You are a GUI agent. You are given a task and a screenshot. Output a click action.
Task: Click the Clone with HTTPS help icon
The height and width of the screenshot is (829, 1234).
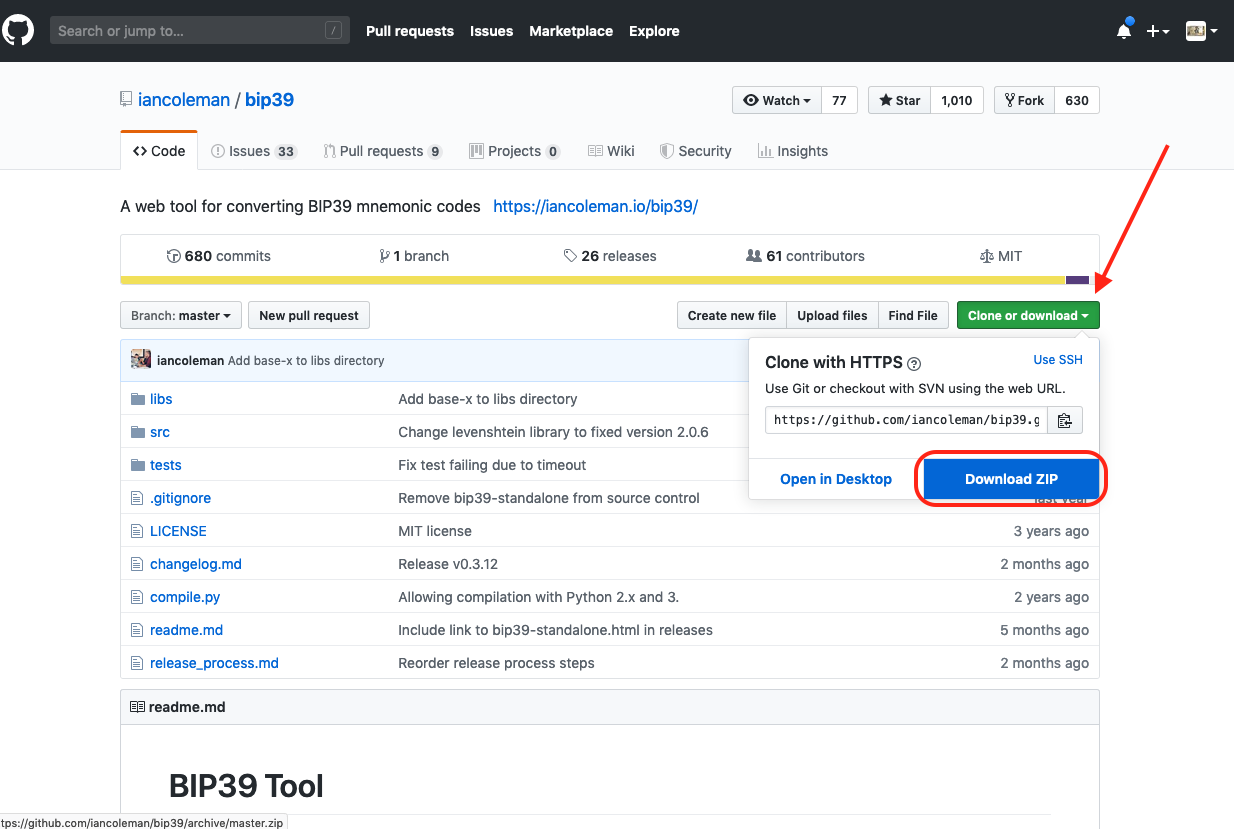click(x=914, y=364)
